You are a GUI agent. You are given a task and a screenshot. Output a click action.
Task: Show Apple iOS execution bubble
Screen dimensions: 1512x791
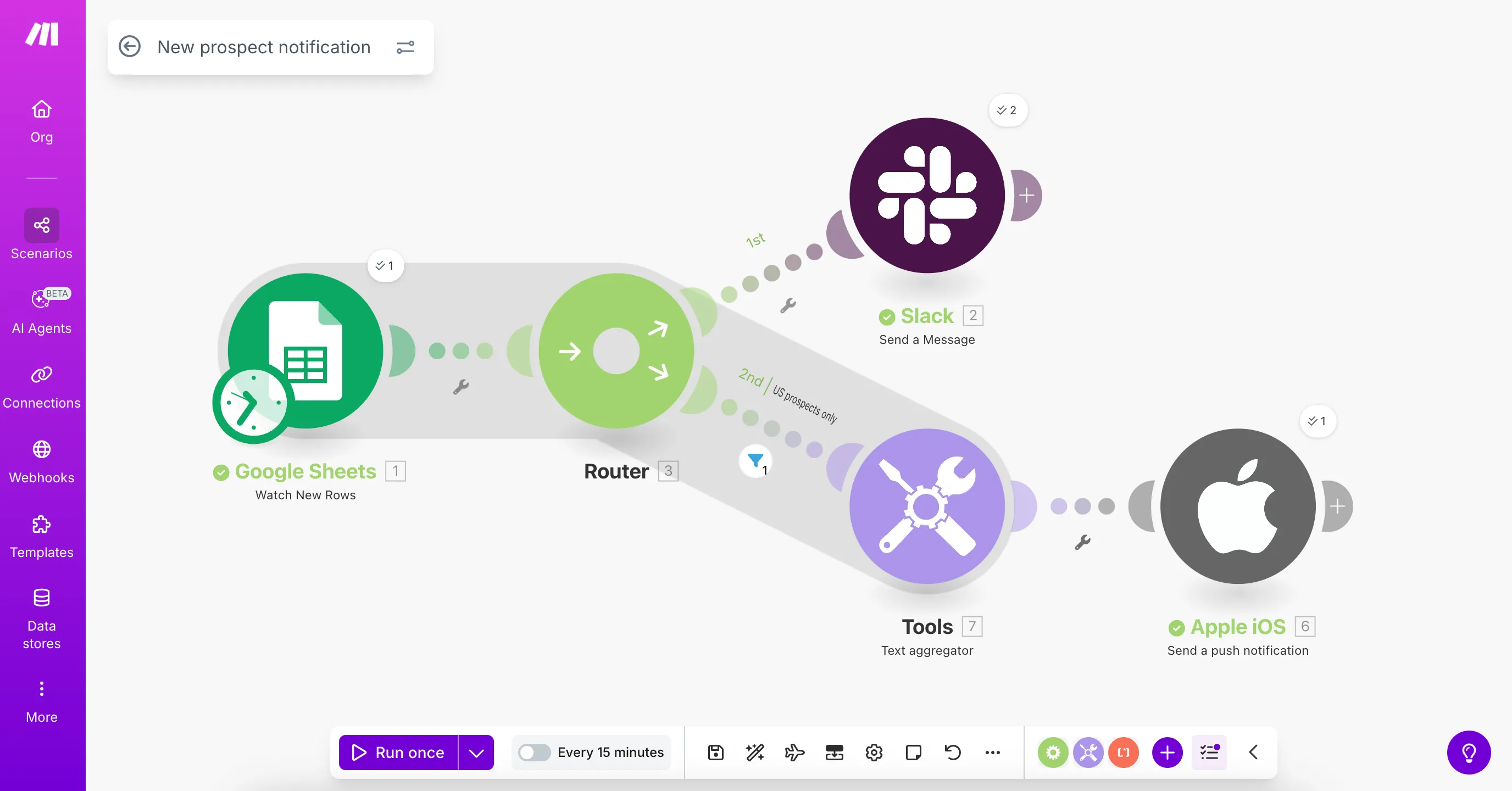coord(1318,421)
